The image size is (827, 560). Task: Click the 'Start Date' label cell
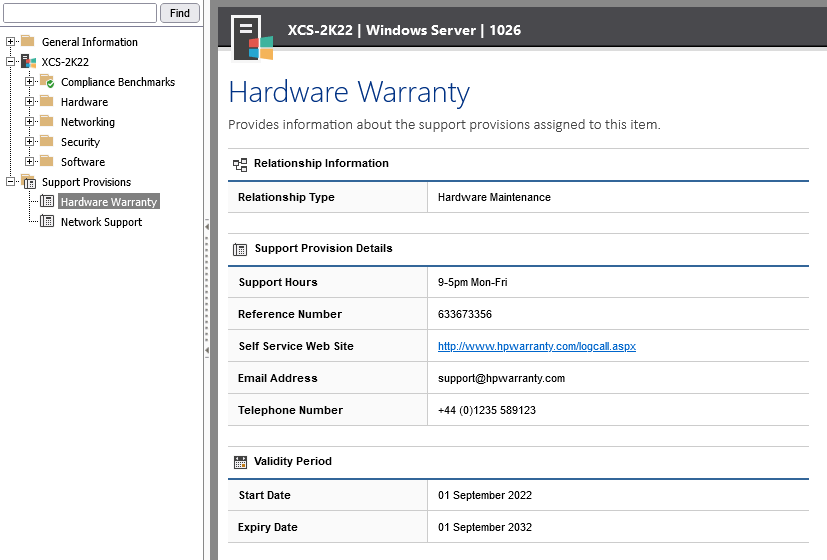(x=328, y=495)
